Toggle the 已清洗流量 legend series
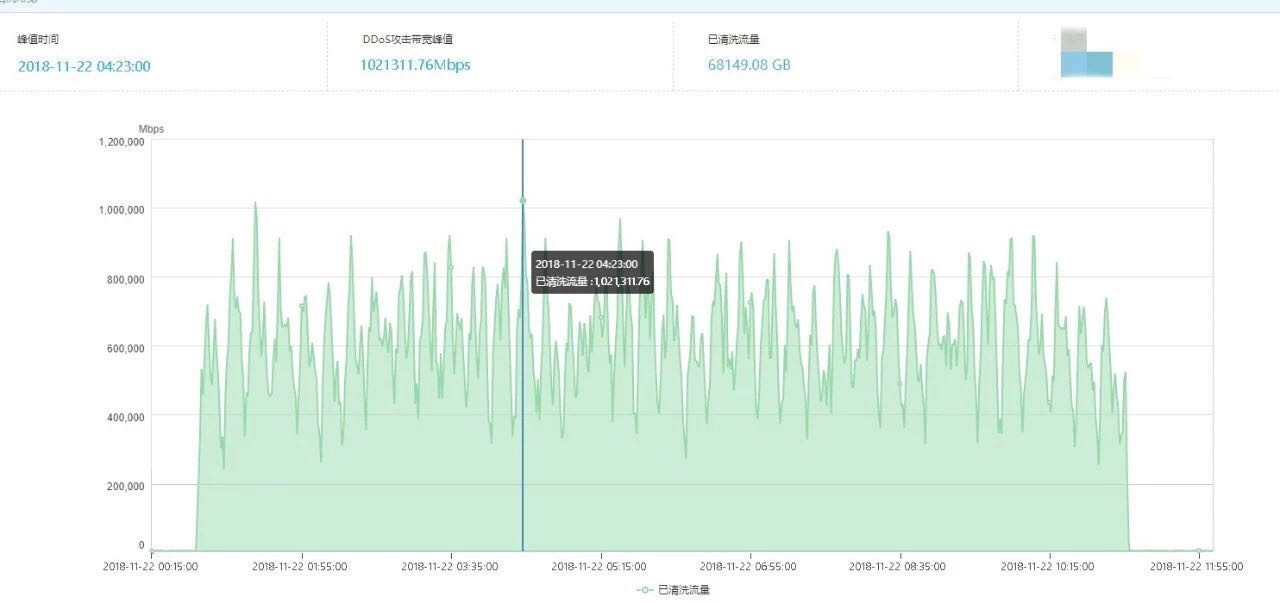The image size is (1280, 603). point(673,591)
